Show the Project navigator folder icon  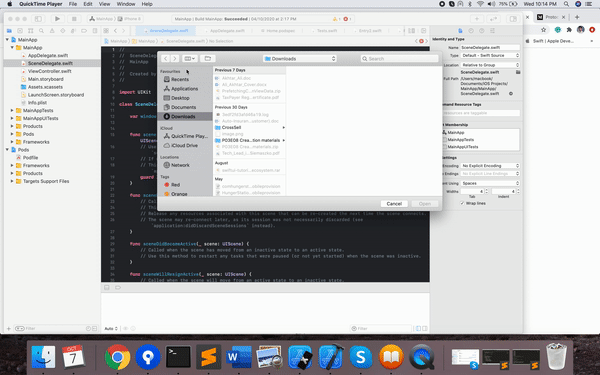(9, 31)
